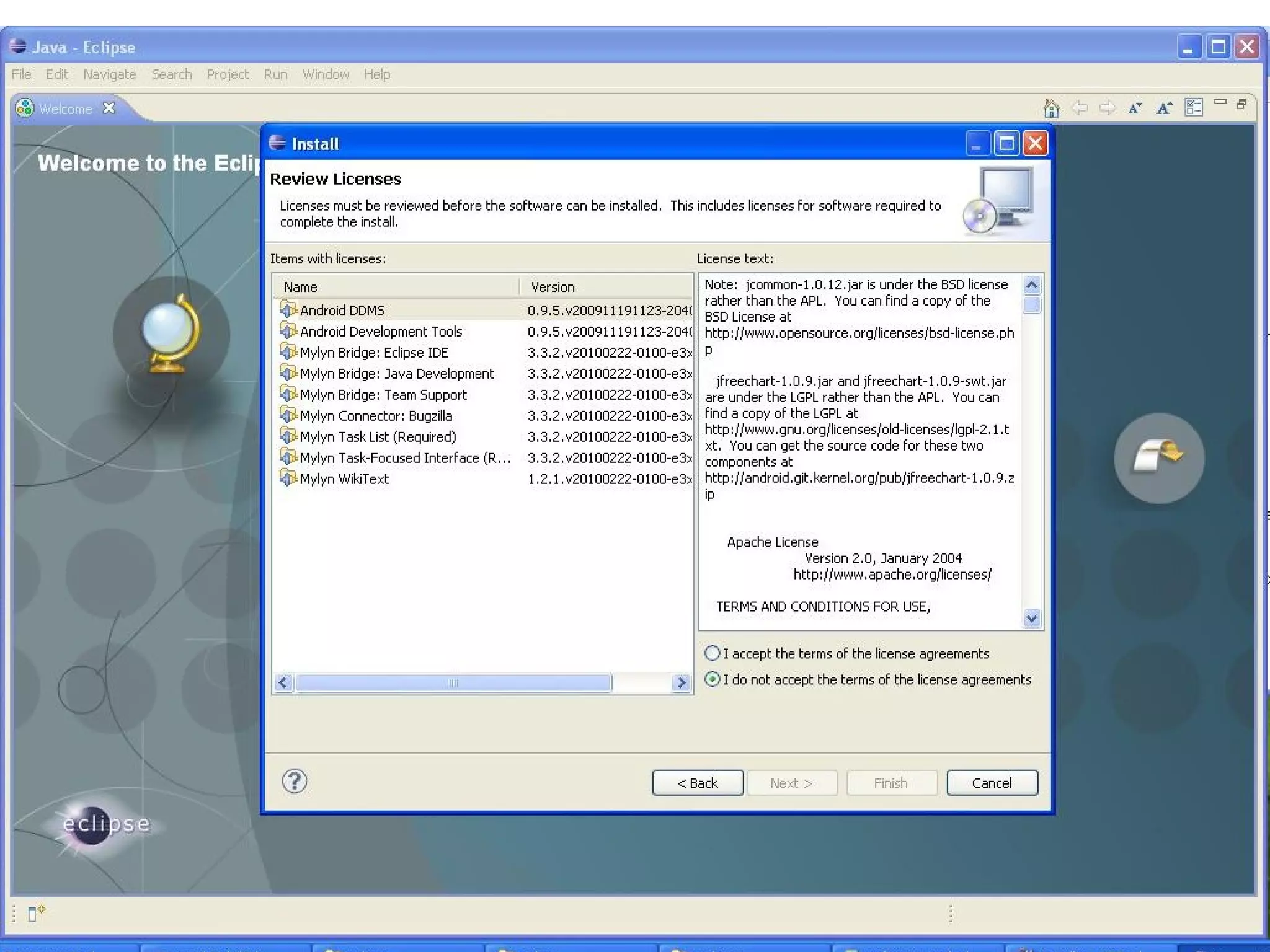The height and width of the screenshot is (952, 1270).
Task: Open the Window menu
Action: coord(326,74)
